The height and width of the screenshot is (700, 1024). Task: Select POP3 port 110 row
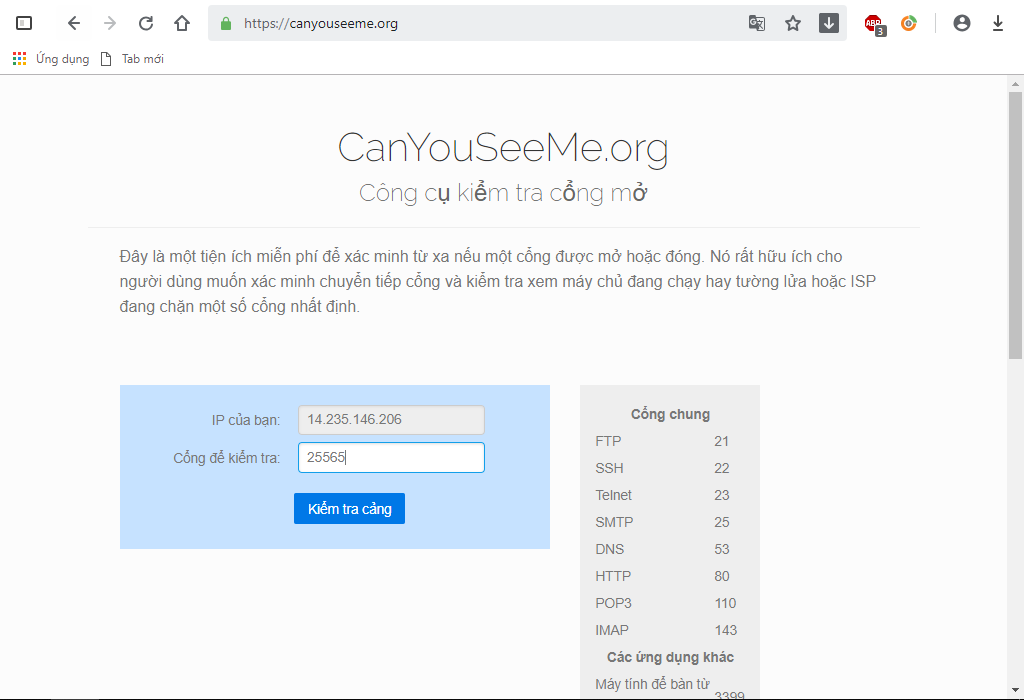click(669, 603)
